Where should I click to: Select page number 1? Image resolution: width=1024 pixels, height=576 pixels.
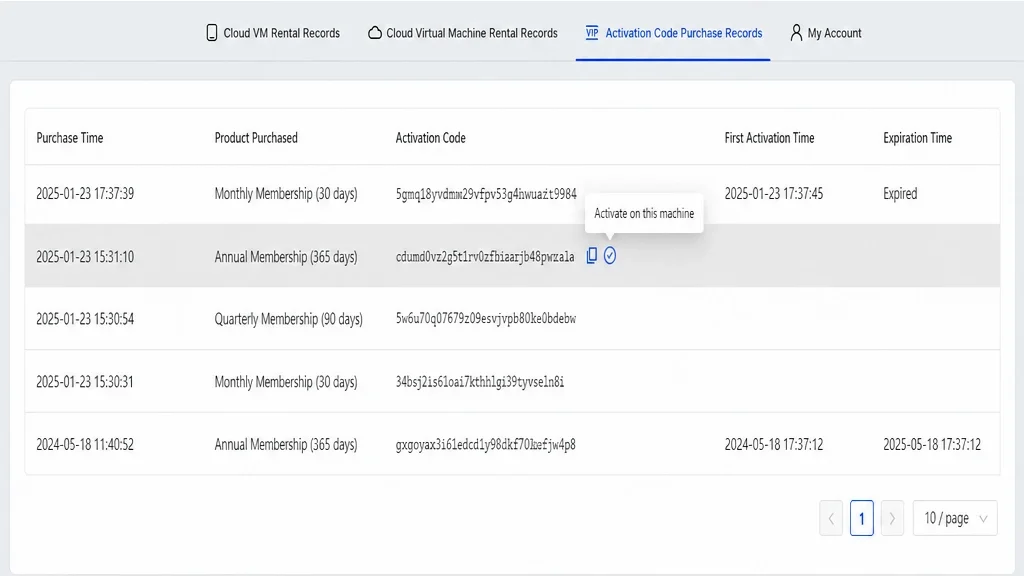point(861,519)
